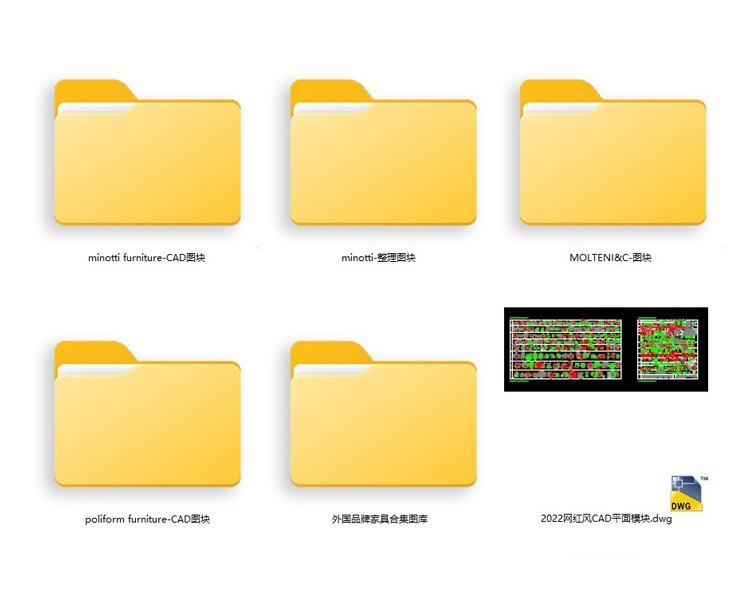Click the top tab of the minotti furniture-CAD图块 folder
This screenshot has height=590, width=750.
92,90
